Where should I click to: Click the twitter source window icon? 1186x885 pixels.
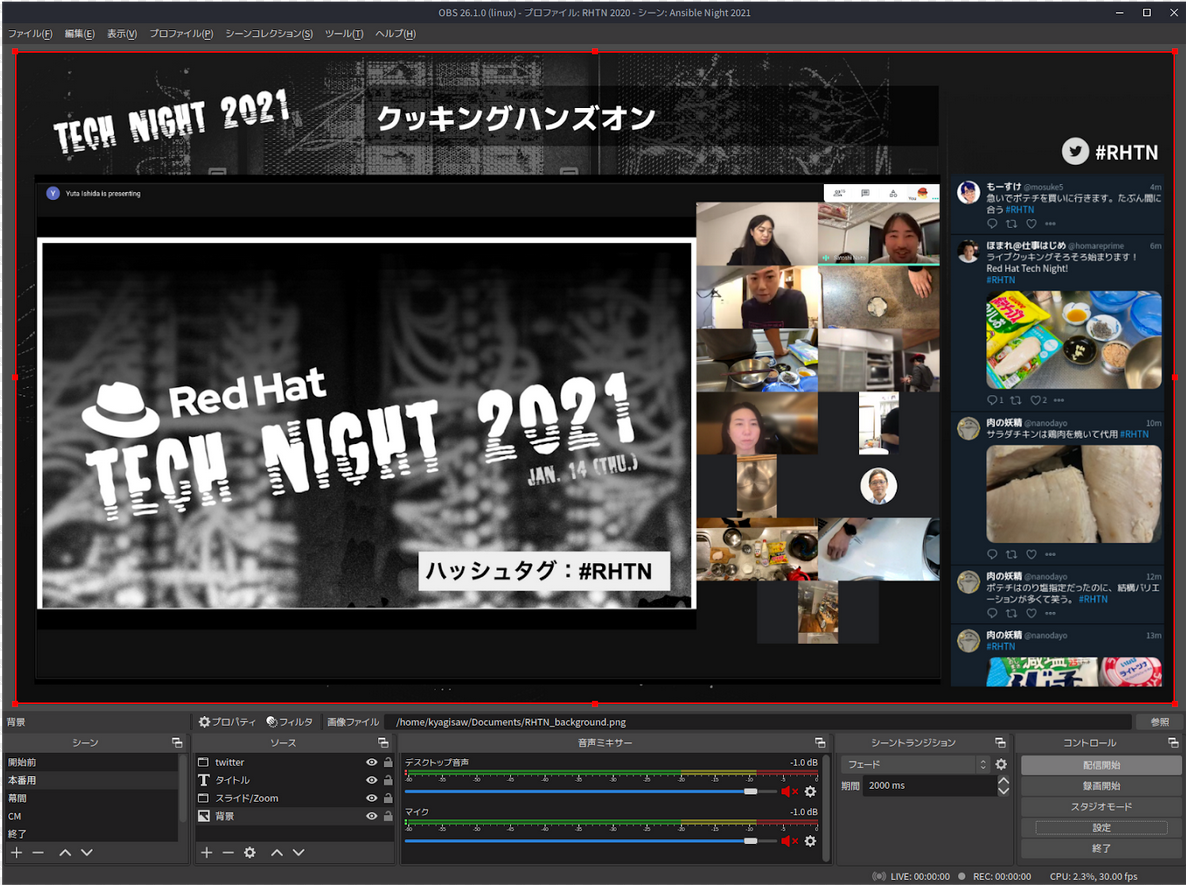(203, 762)
